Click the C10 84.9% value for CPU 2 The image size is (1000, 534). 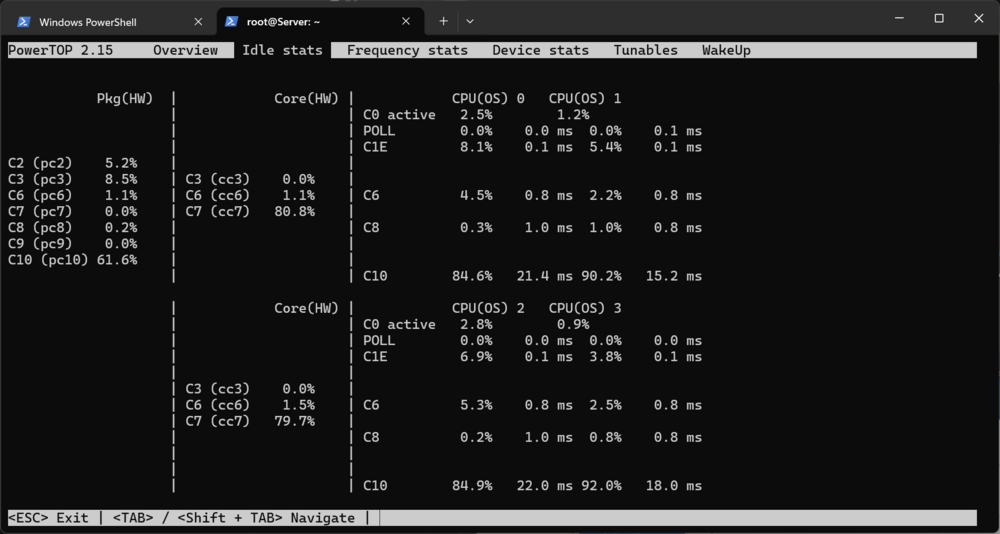[472, 486]
